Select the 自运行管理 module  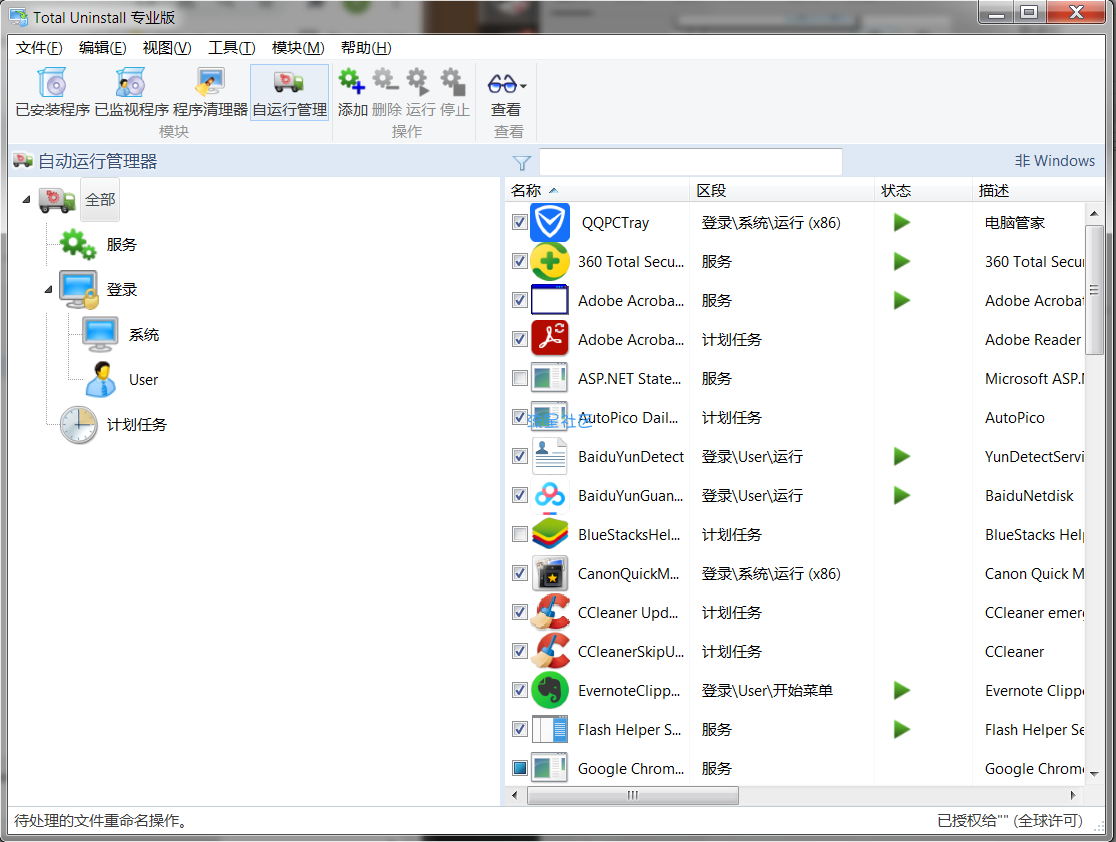coord(290,92)
